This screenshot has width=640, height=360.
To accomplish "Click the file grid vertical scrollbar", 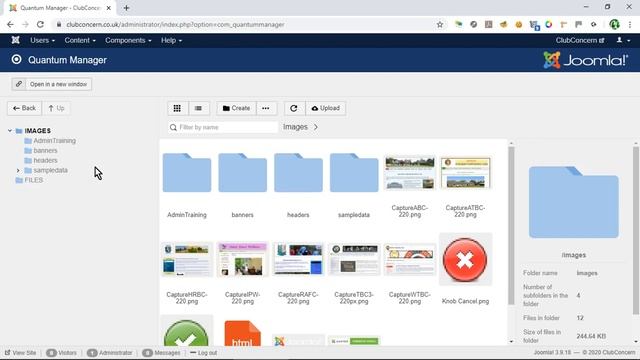I will pyautogui.click(x=511, y=225).
